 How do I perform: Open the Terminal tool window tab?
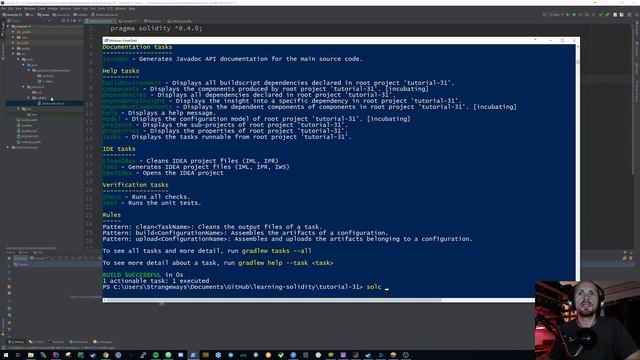(x=56, y=342)
